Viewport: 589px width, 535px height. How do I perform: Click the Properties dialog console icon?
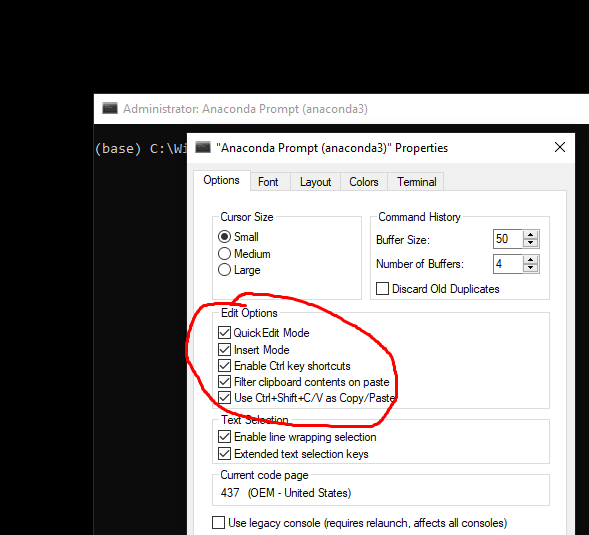click(203, 147)
